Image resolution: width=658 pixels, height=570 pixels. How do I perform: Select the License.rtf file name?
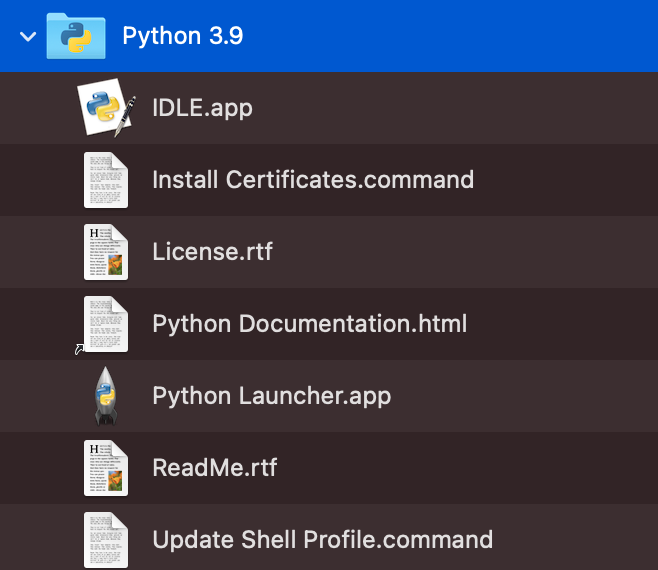(212, 252)
